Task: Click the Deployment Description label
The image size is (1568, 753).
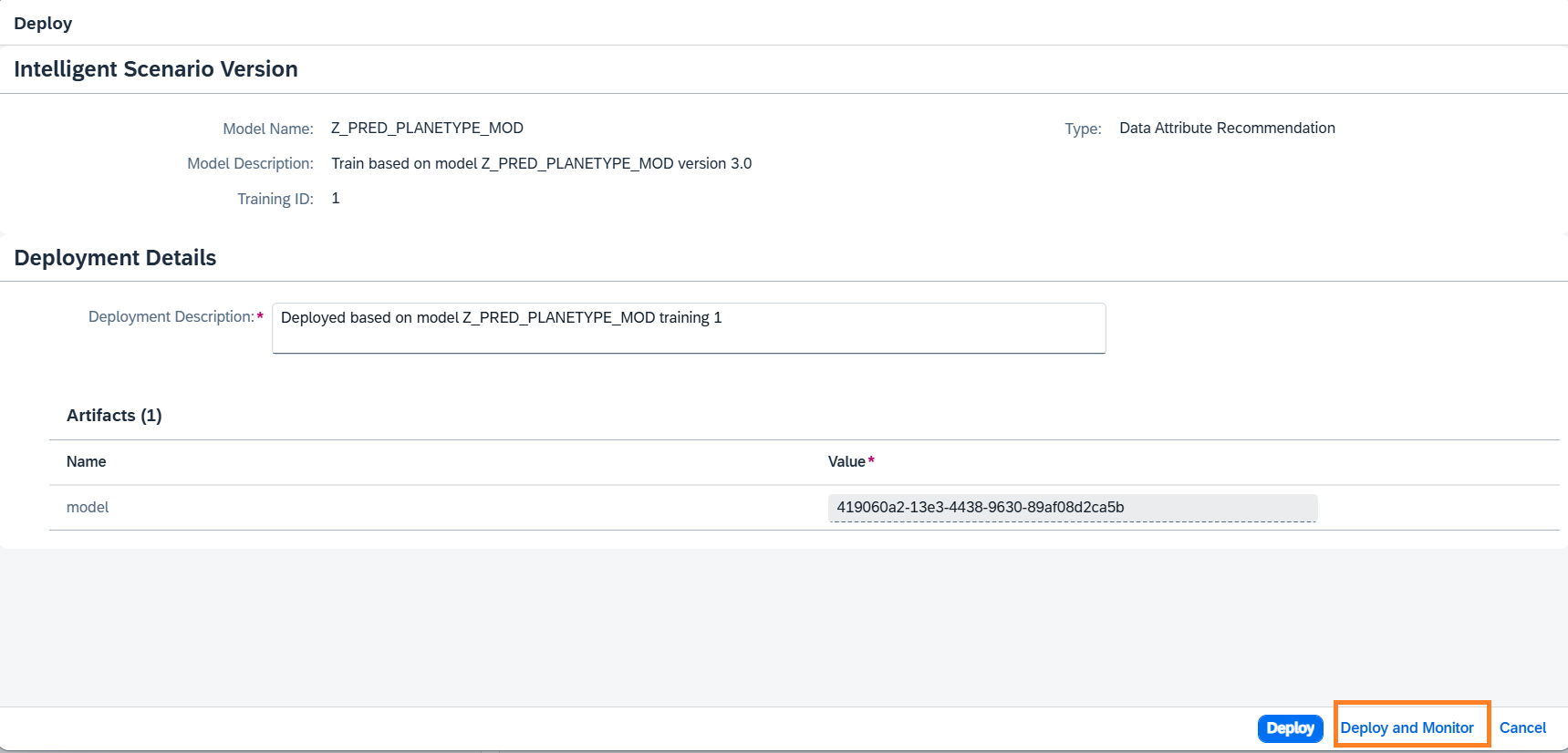Action: click(171, 316)
